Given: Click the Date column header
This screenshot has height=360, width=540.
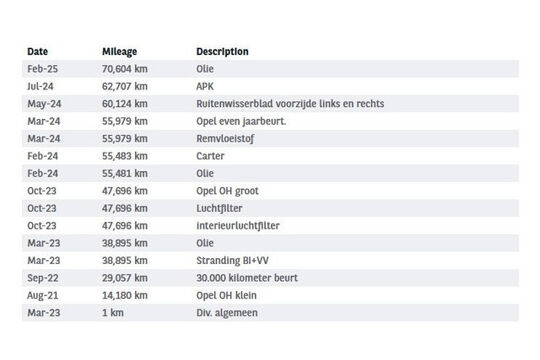Looking at the screenshot, I should point(38,52).
